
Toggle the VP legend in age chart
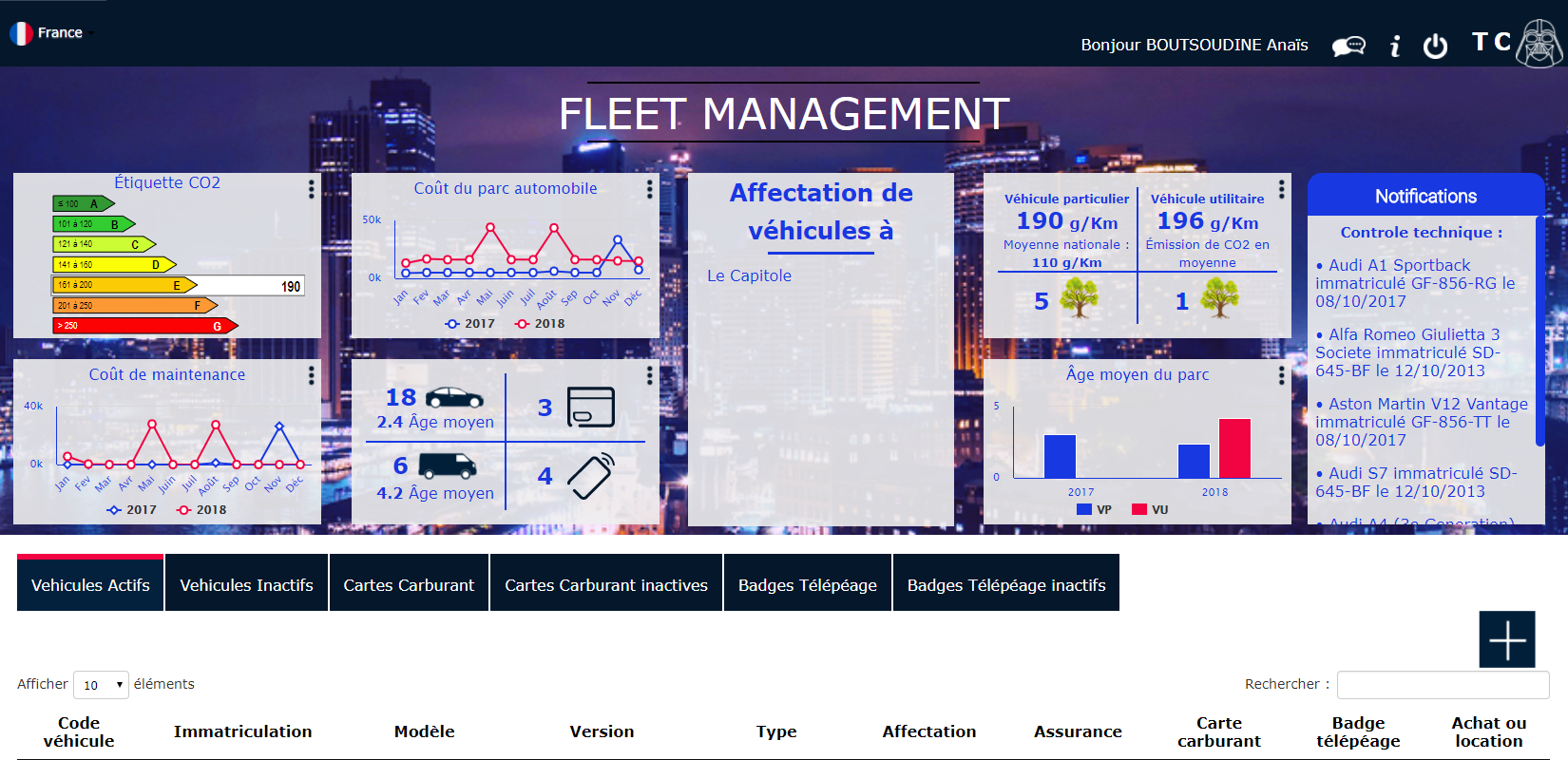(1094, 510)
